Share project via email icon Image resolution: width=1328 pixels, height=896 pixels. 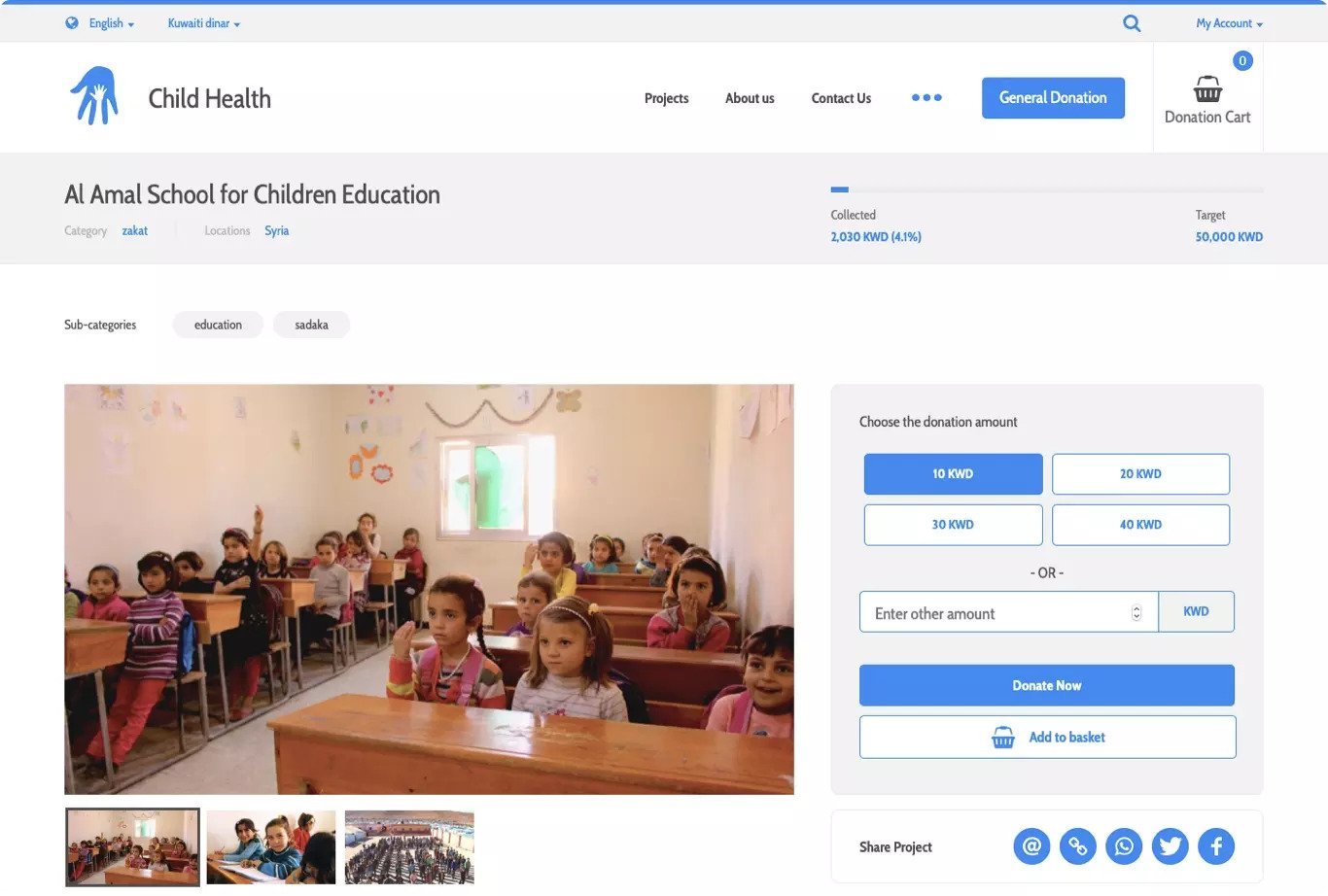coord(1031,846)
